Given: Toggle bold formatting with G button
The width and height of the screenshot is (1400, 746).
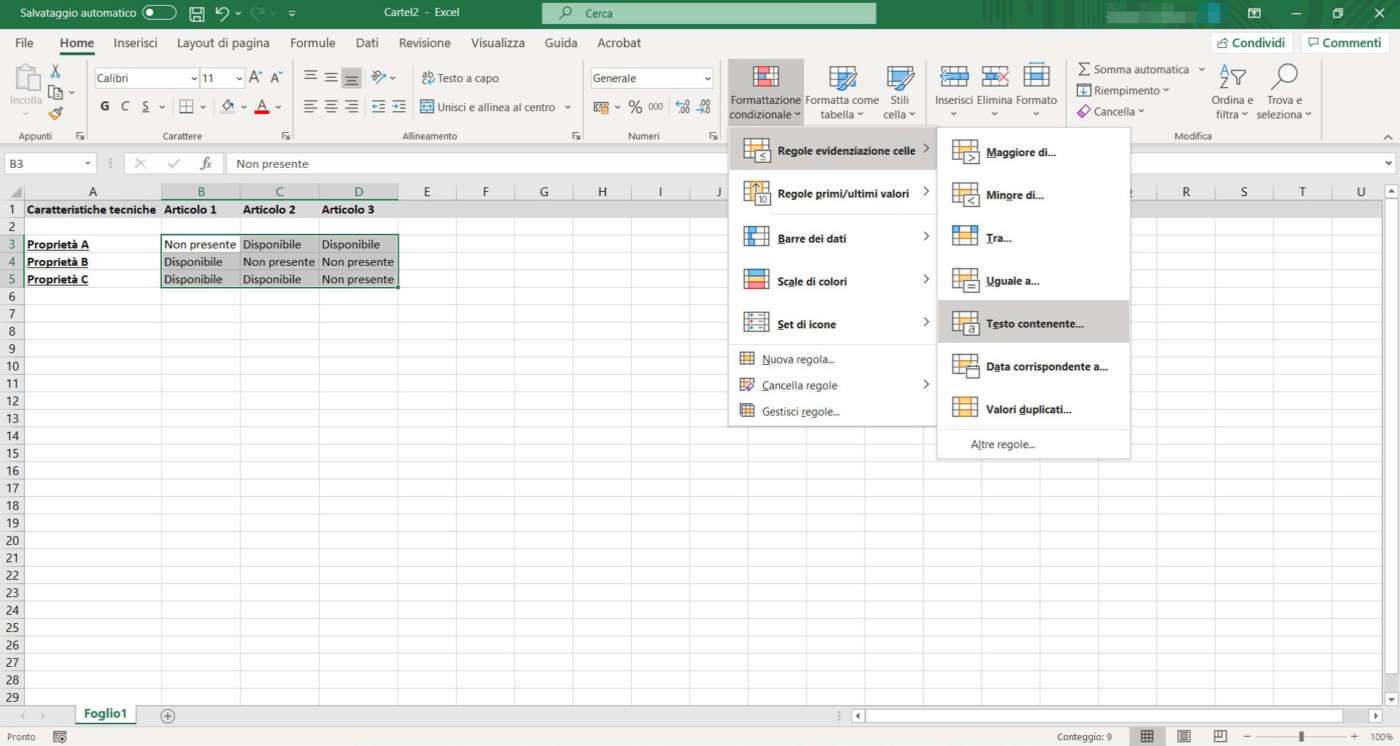Looking at the screenshot, I should (x=105, y=107).
